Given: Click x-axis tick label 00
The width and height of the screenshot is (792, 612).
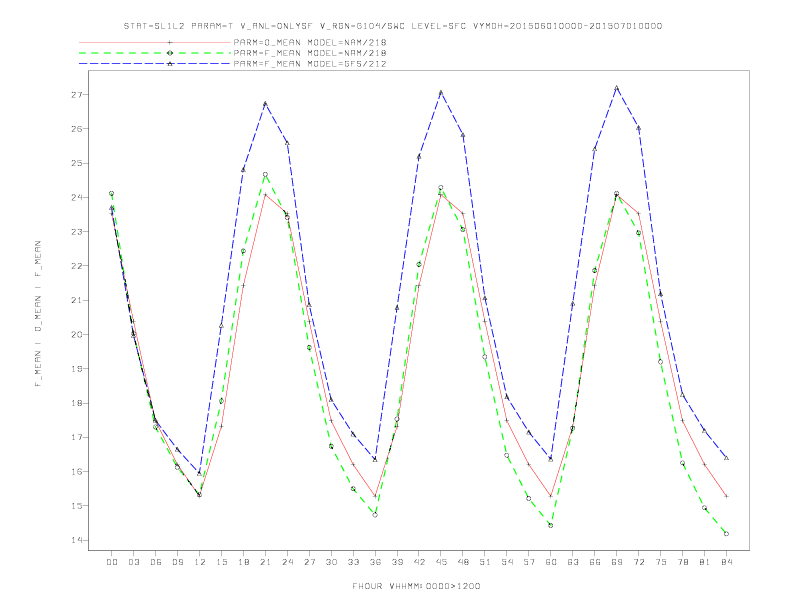Looking at the screenshot, I should point(112,562).
